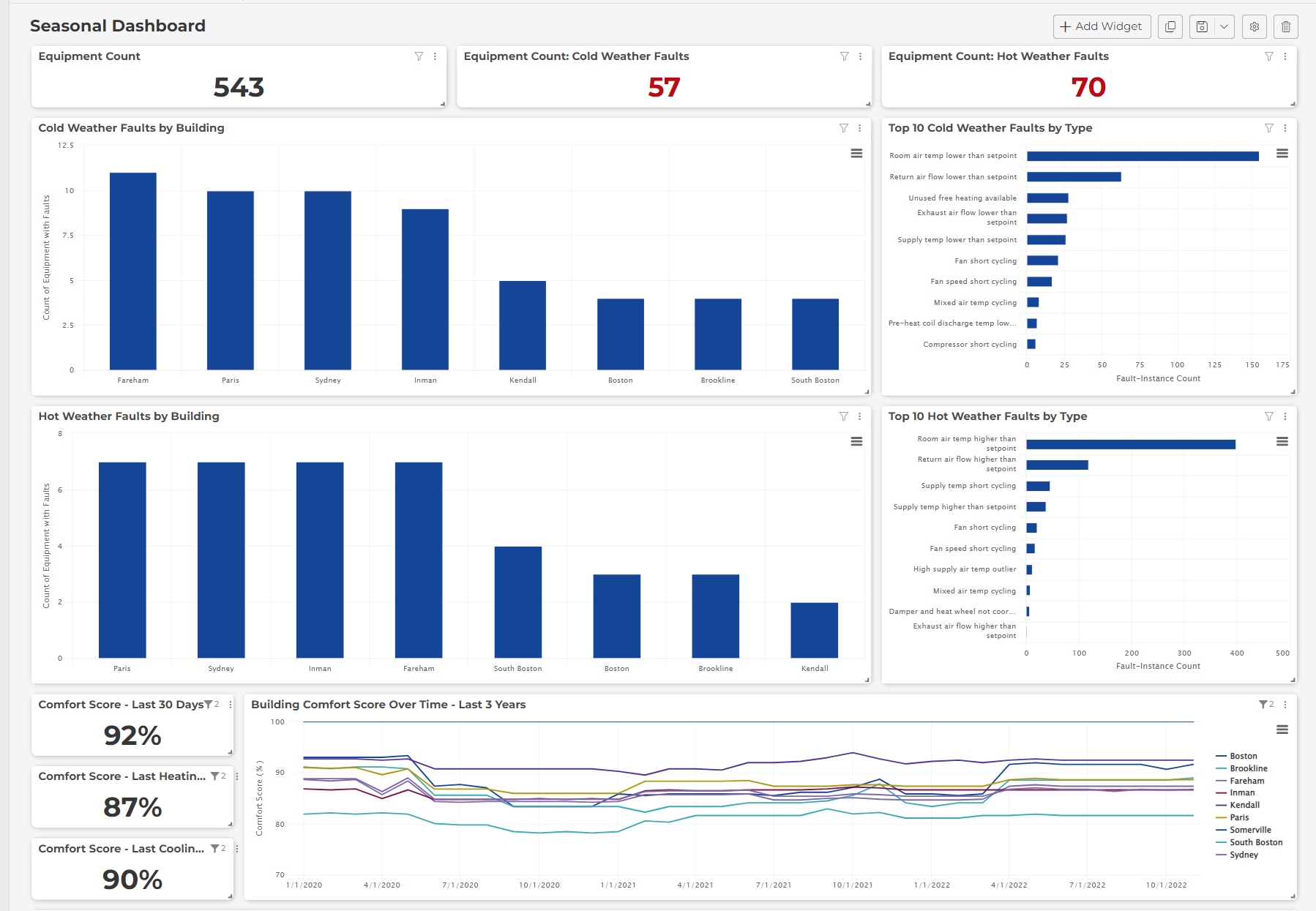Click the filter badge on Comfort Score - Last Heating

[x=216, y=776]
